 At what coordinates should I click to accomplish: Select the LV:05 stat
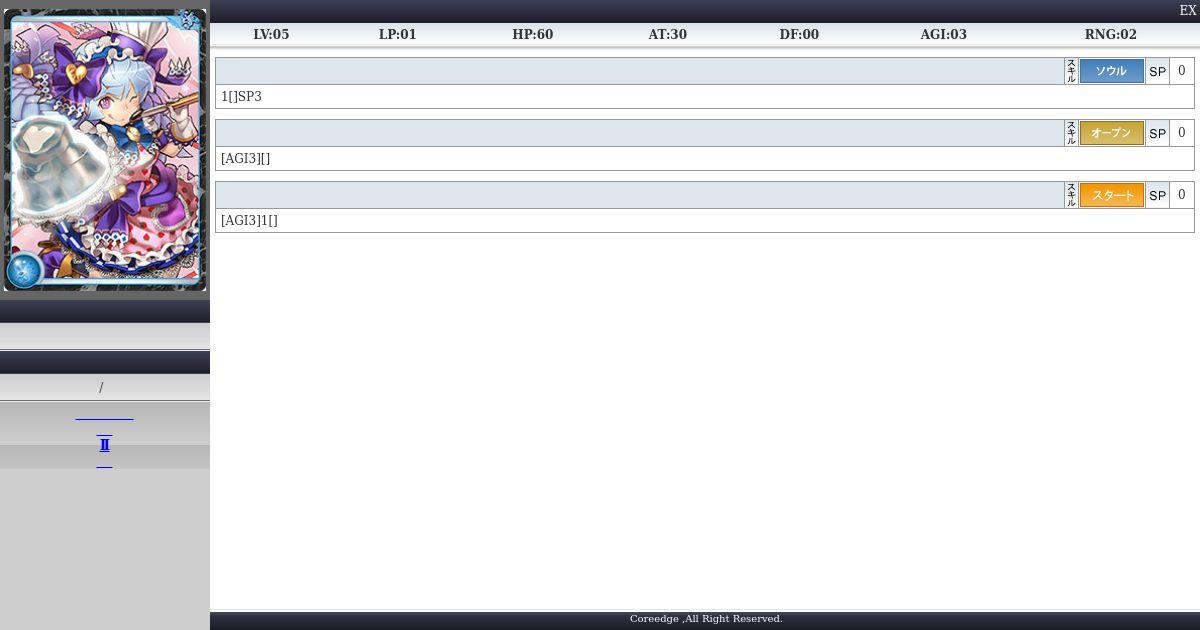click(x=271, y=34)
